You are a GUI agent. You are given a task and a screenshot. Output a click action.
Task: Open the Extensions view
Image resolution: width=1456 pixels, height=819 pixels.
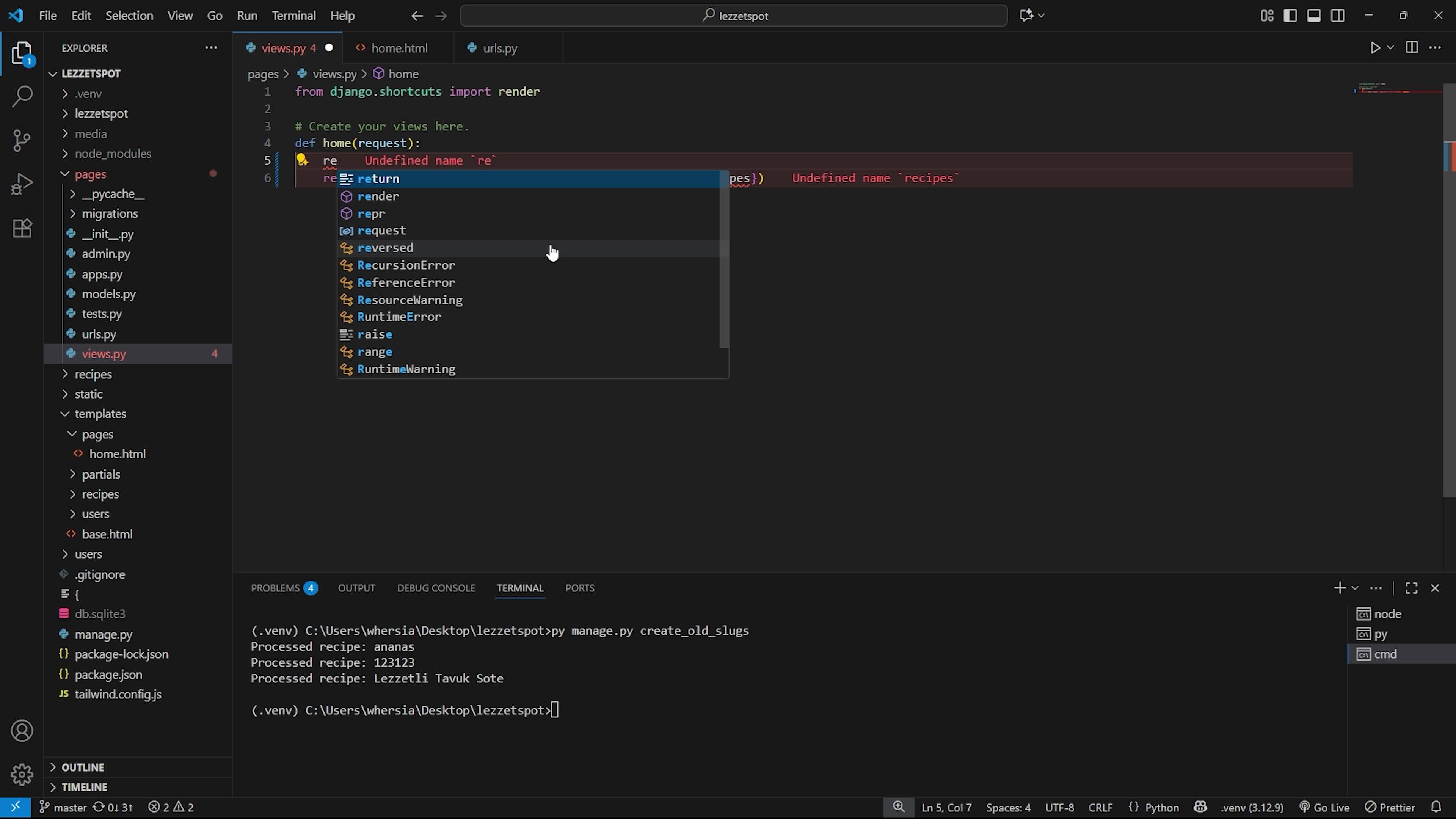[x=22, y=228]
